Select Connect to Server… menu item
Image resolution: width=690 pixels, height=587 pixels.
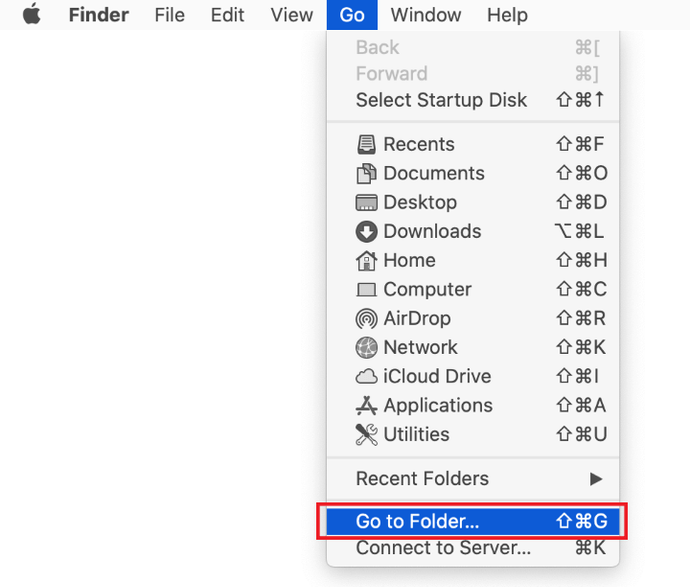[x=443, y=548]
